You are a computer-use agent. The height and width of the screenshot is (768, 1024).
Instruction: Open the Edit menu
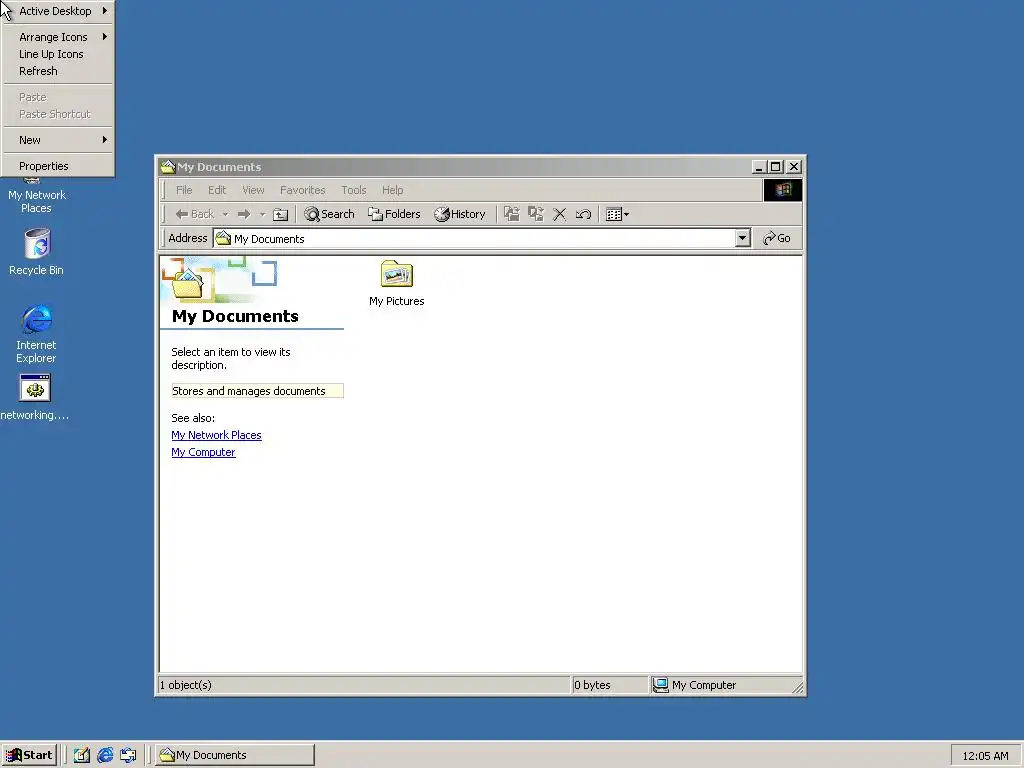coord(217,190)
